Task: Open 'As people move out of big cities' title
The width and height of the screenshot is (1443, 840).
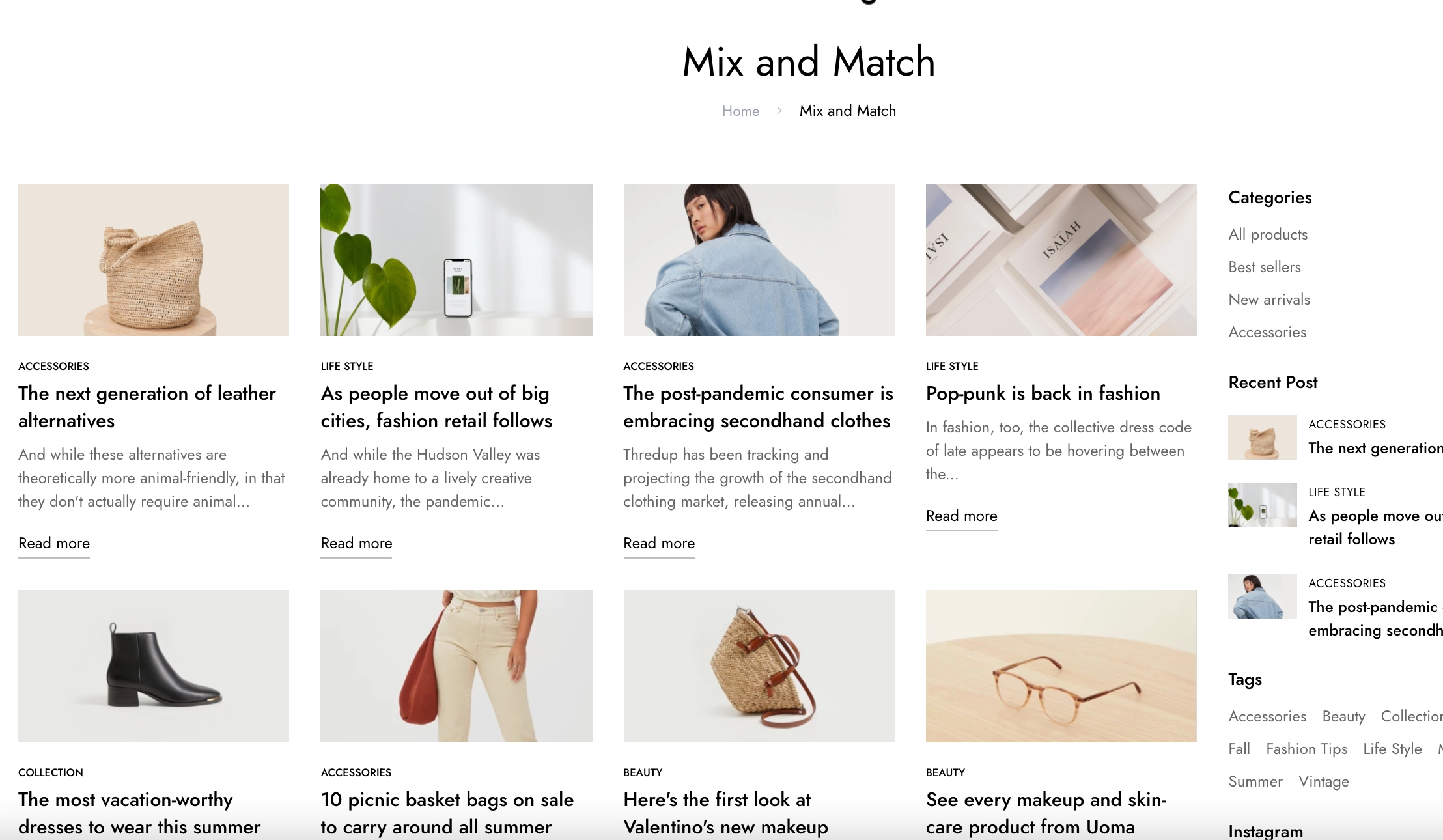Action: pyautogui.click(x=436, y=407)
